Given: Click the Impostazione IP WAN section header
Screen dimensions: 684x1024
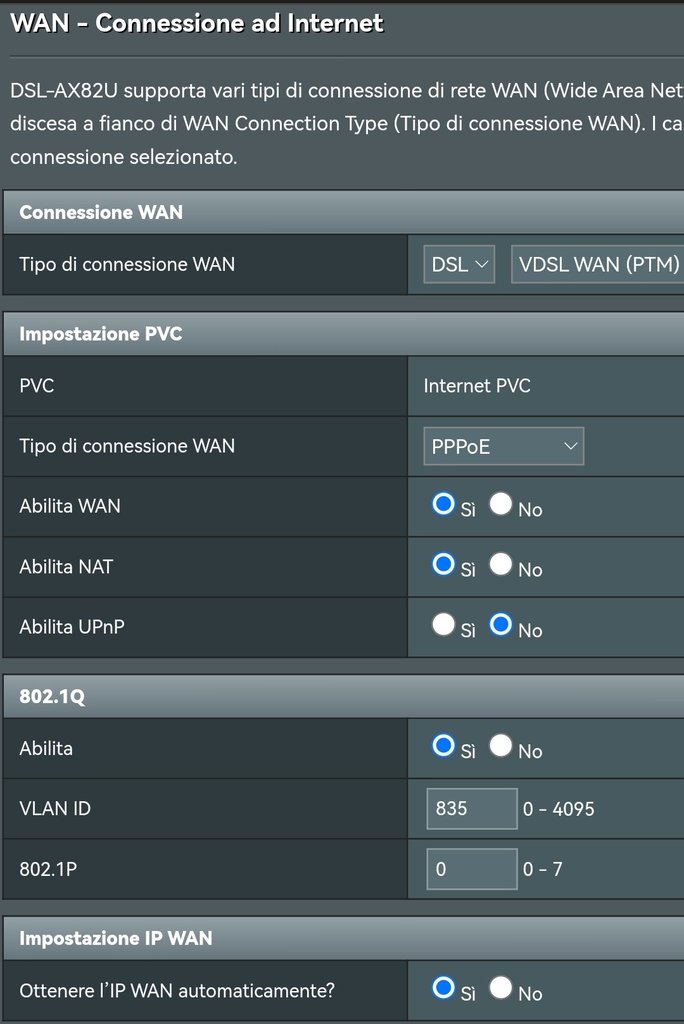Looking at the screenshot, I should 116,938.
